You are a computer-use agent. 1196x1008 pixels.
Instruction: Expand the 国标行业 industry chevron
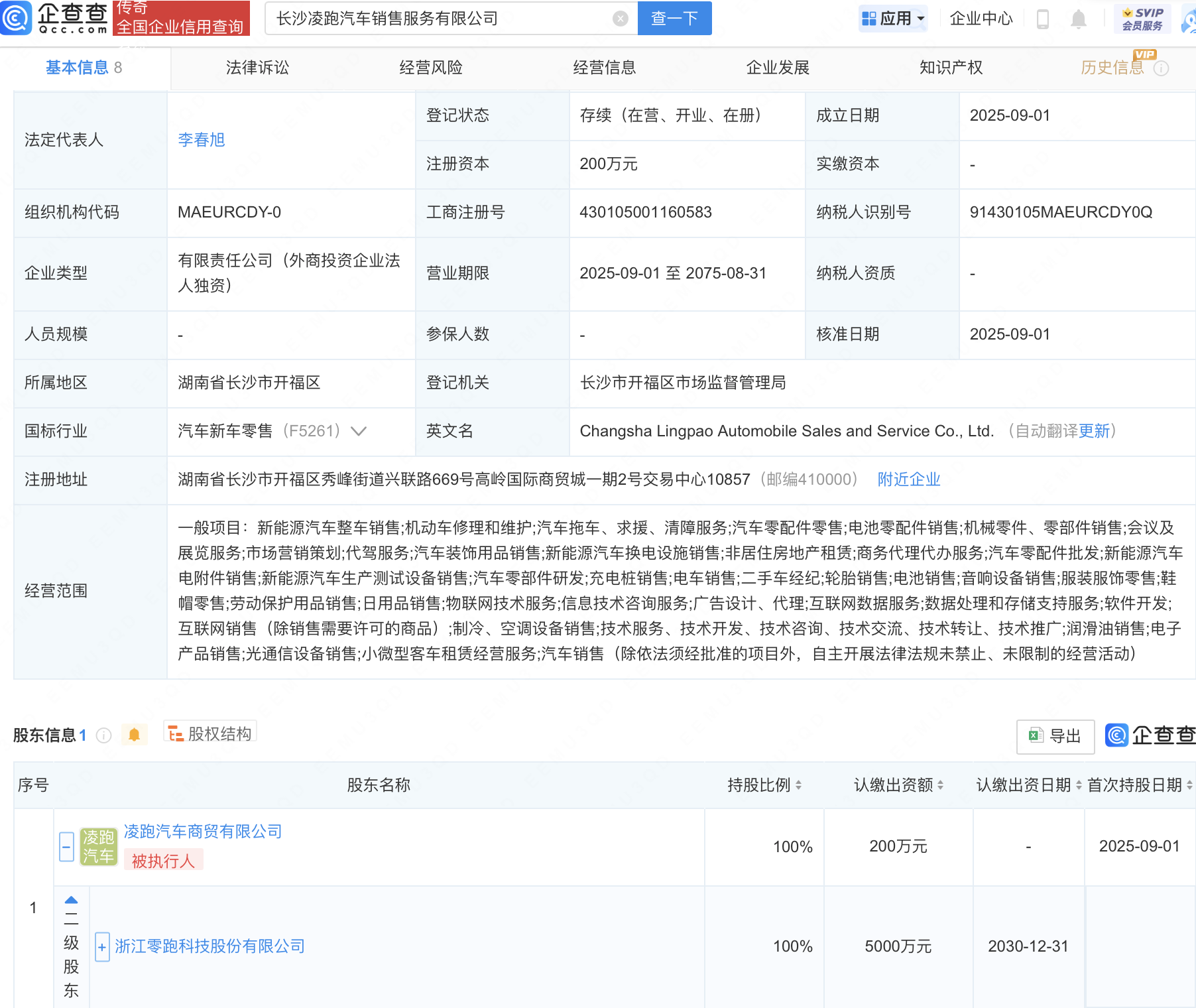pyautogui.click(x=359, y=432)
